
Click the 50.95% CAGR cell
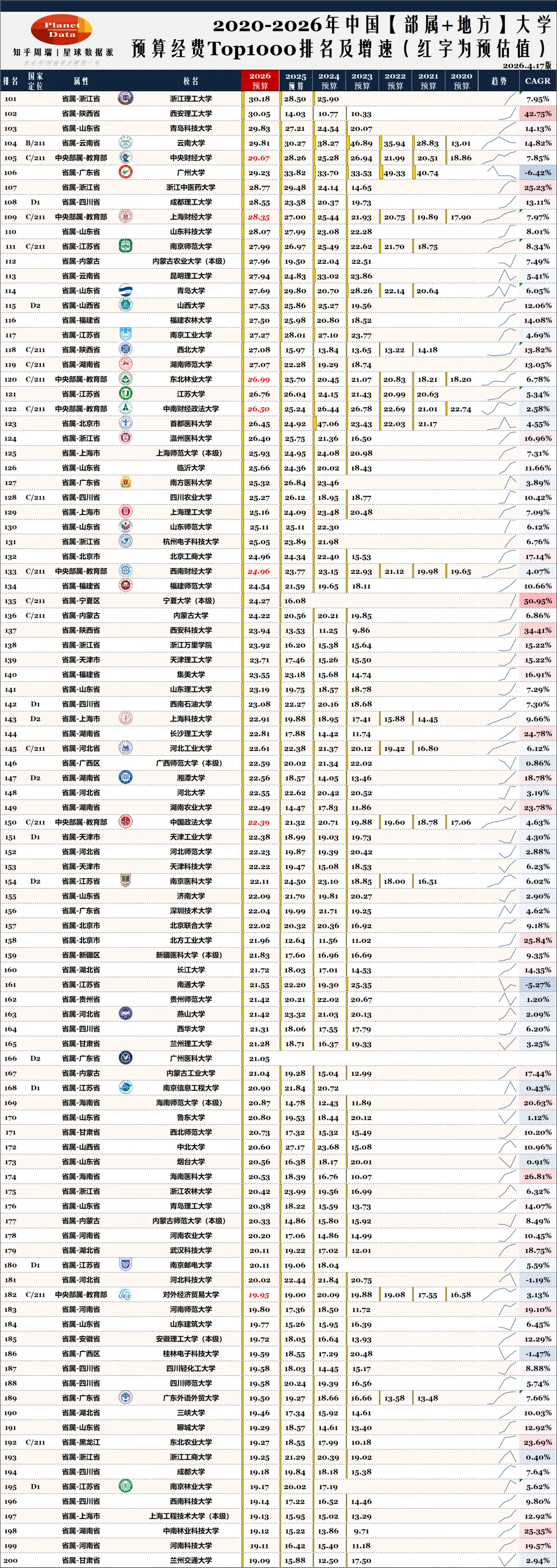point(537,600)
